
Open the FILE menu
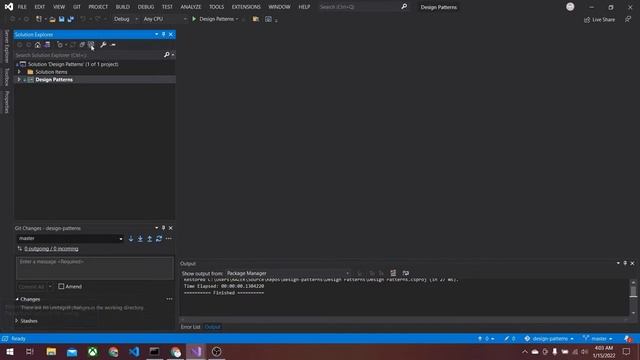[22, 7]
